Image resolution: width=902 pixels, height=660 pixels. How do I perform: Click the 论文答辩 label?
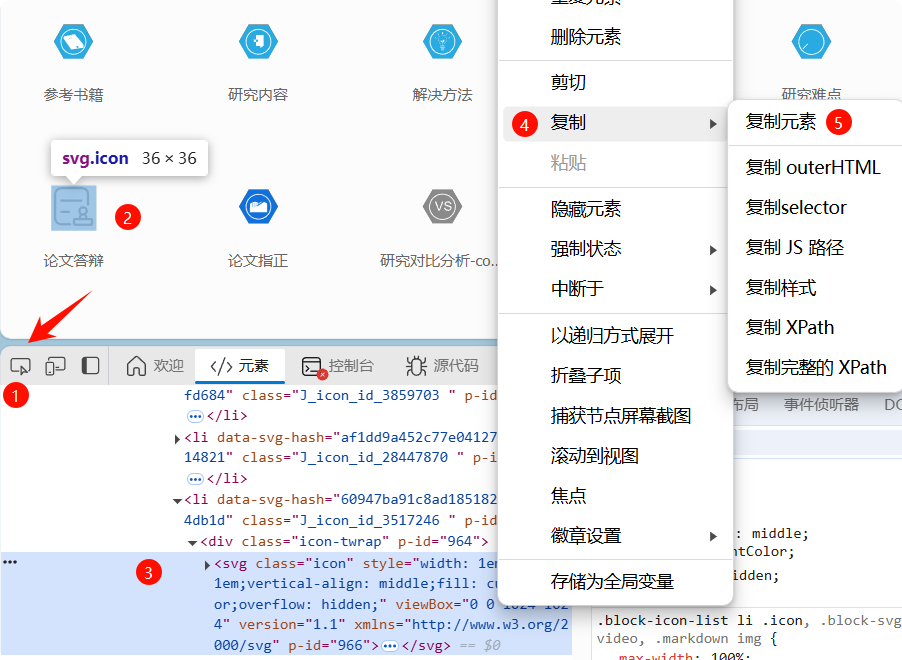coord(74,261)
